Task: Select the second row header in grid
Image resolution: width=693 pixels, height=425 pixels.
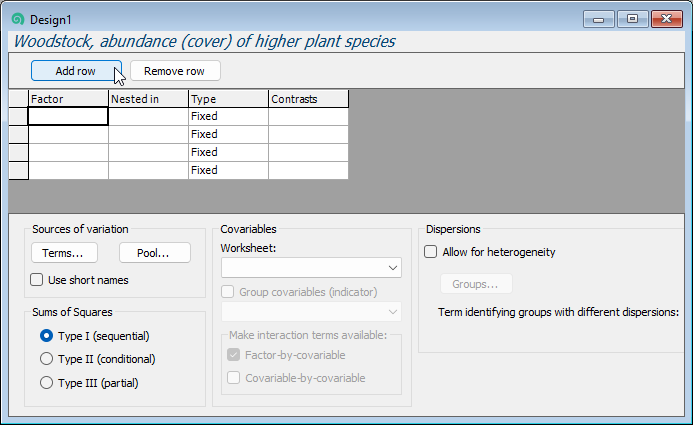Action: coord(18,134)
